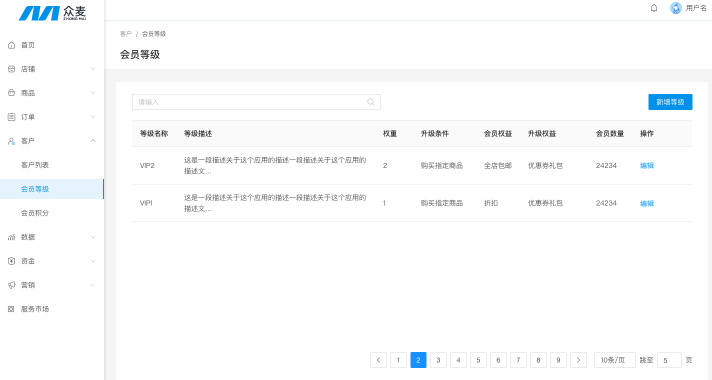Image resolution: width=712 pixels, height=380 pixels.
Task: Click the 会员数量 column header
Action: (x=610, y=133)
